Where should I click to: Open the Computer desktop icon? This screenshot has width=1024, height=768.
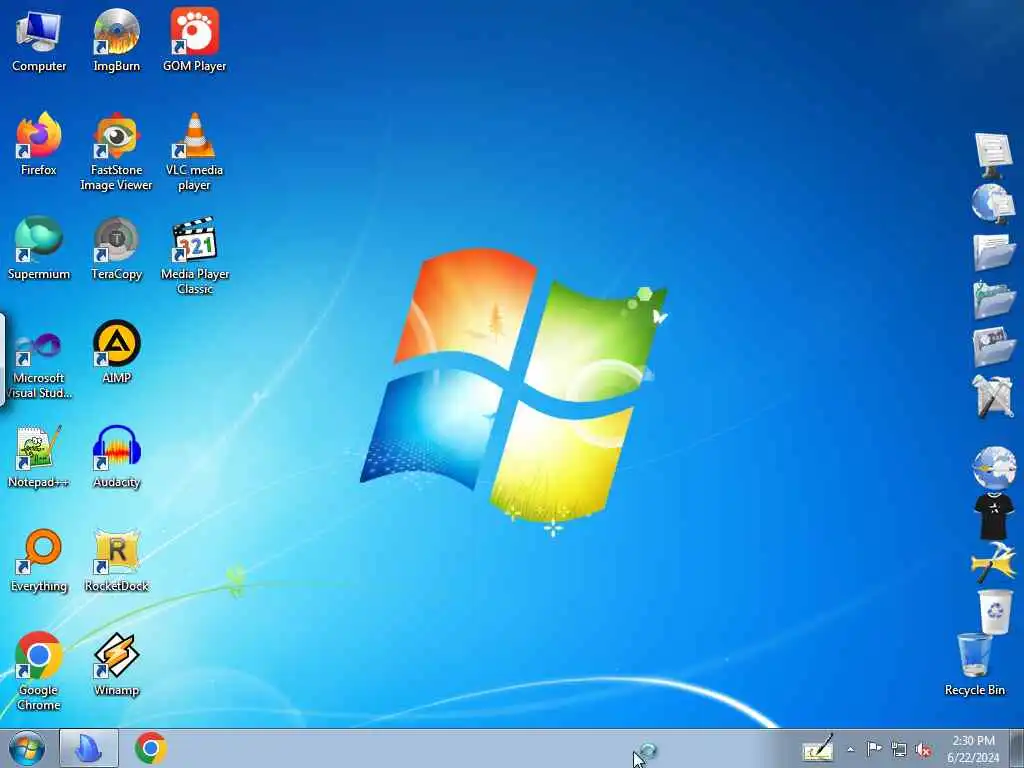39,40
